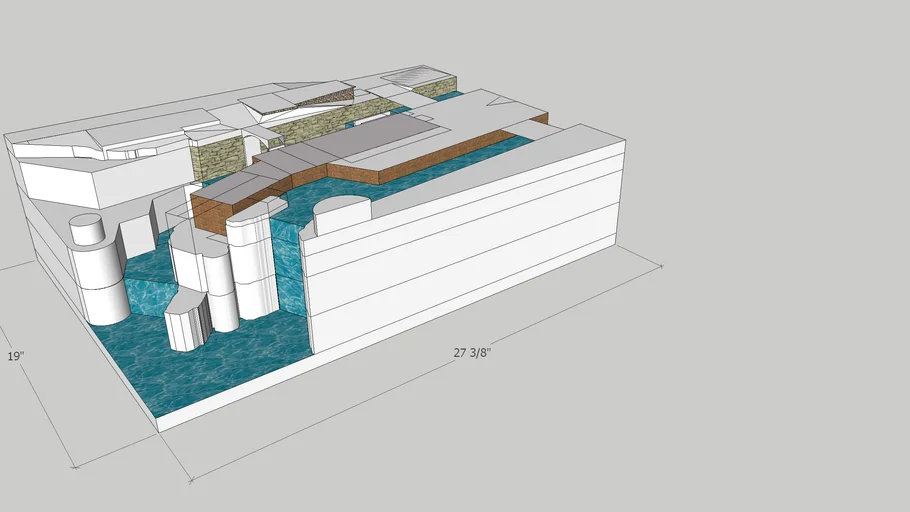910x512 pixels.
Task: Click the hatched roof panel at the back
Action: coord(420,76)
